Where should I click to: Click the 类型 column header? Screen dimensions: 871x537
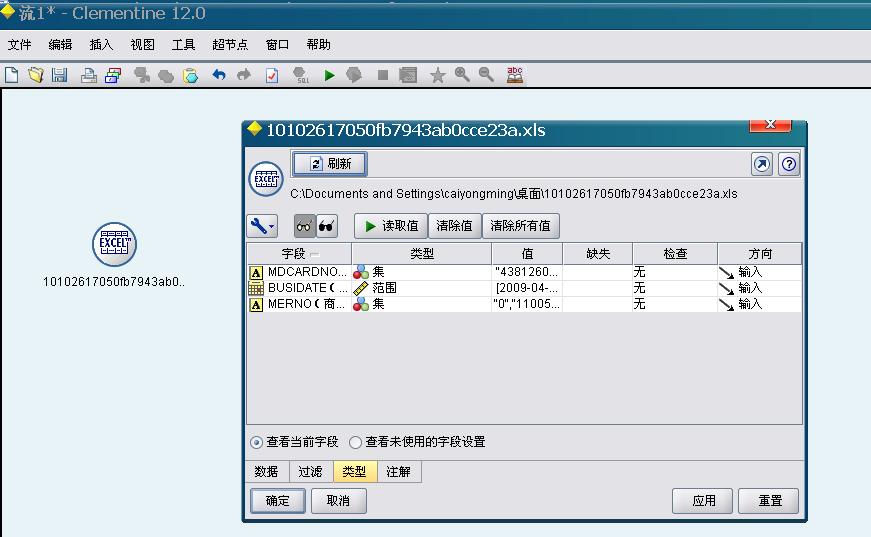coord(422,254)
